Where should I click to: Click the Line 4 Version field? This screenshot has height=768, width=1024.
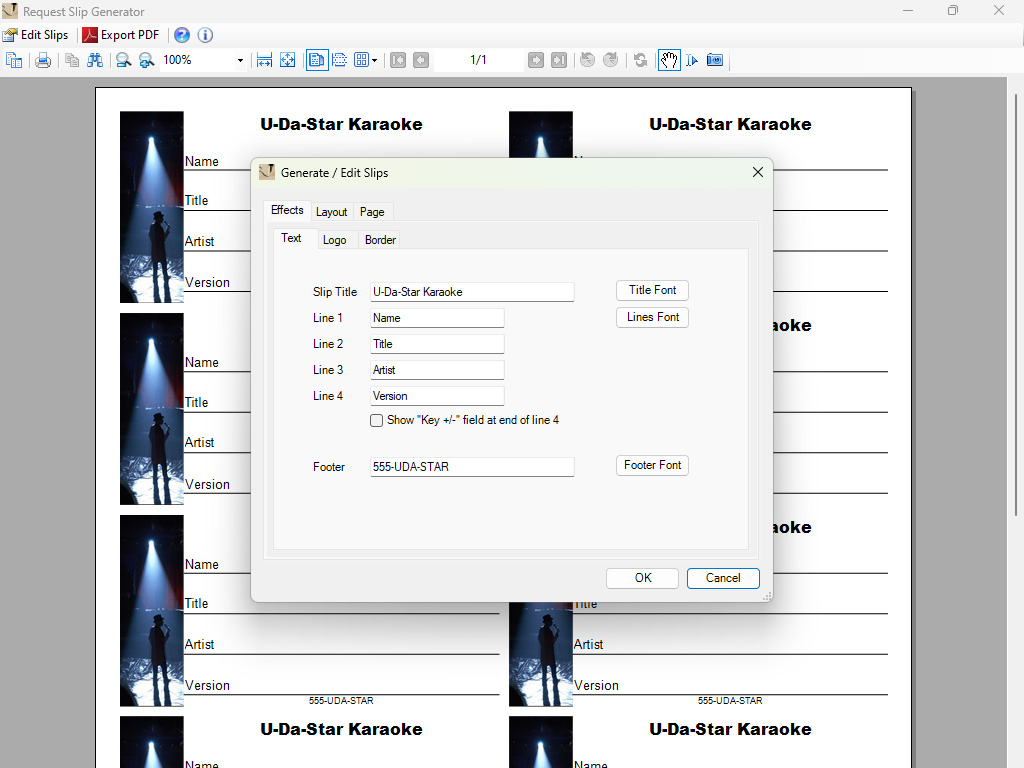click(438, 396)
